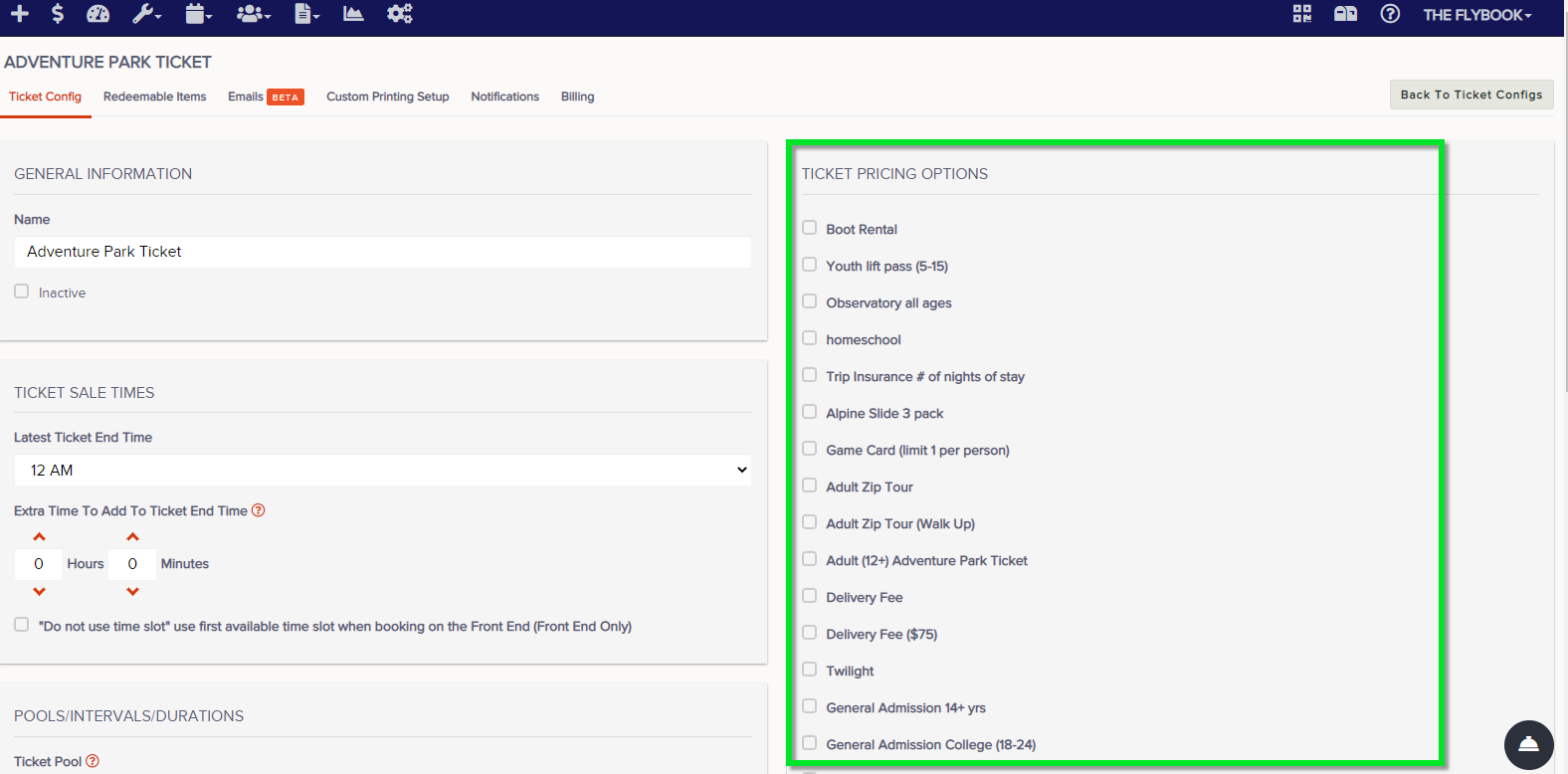This screenshot has width=1568, height=774.
Task: Open the calendar menu icon
Action: (x=199, y=14)
